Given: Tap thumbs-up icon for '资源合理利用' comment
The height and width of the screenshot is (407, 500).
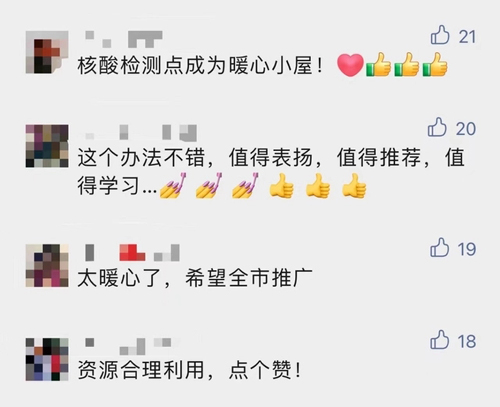Looking at the screenshot, I should (x=439, y=340).
